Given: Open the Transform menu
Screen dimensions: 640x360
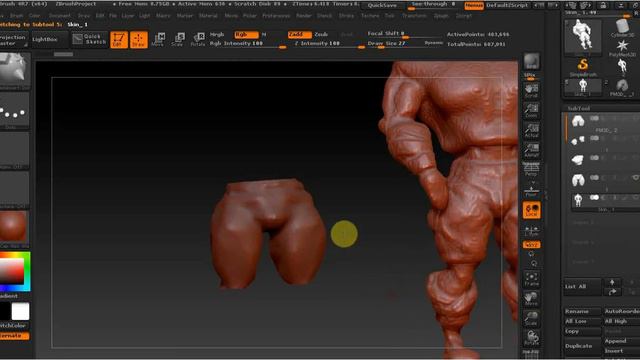Looking at the screenshot, I should (414, 16).
